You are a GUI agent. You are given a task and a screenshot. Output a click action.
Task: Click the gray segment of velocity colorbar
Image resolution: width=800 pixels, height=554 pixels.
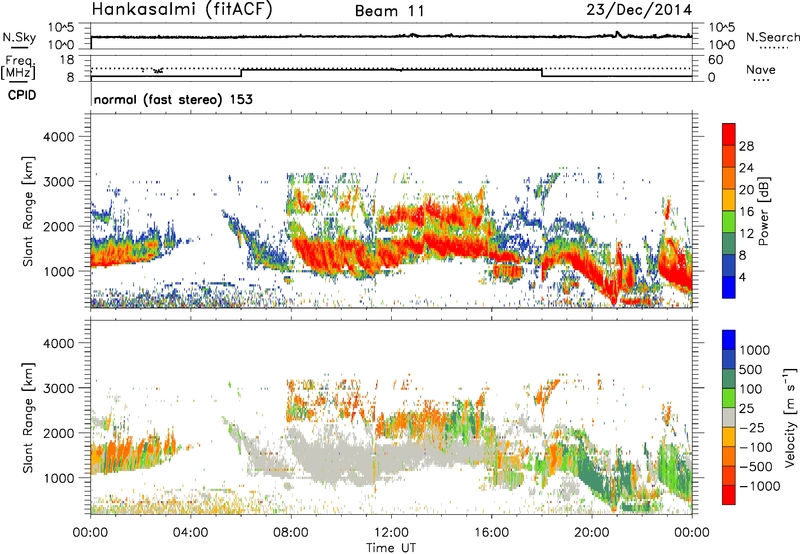pyautogui.click(x=729, y=417)
